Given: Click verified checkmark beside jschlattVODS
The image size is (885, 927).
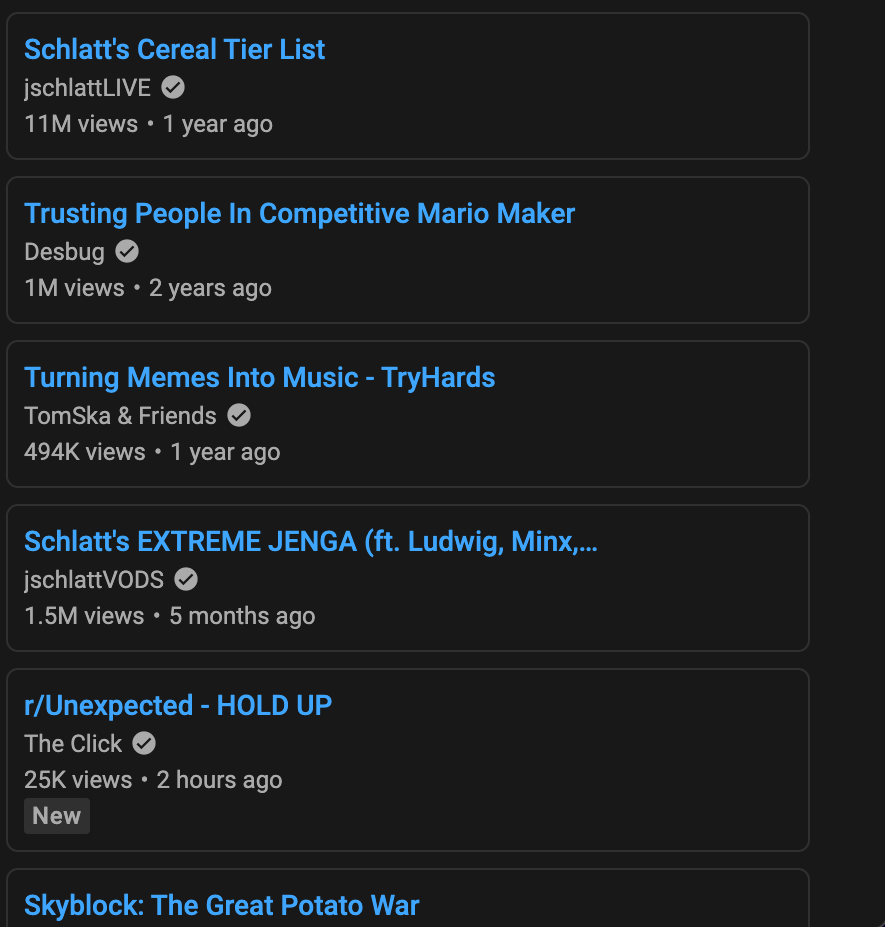Looking at the screenshot, I should [x=186, y=580].
